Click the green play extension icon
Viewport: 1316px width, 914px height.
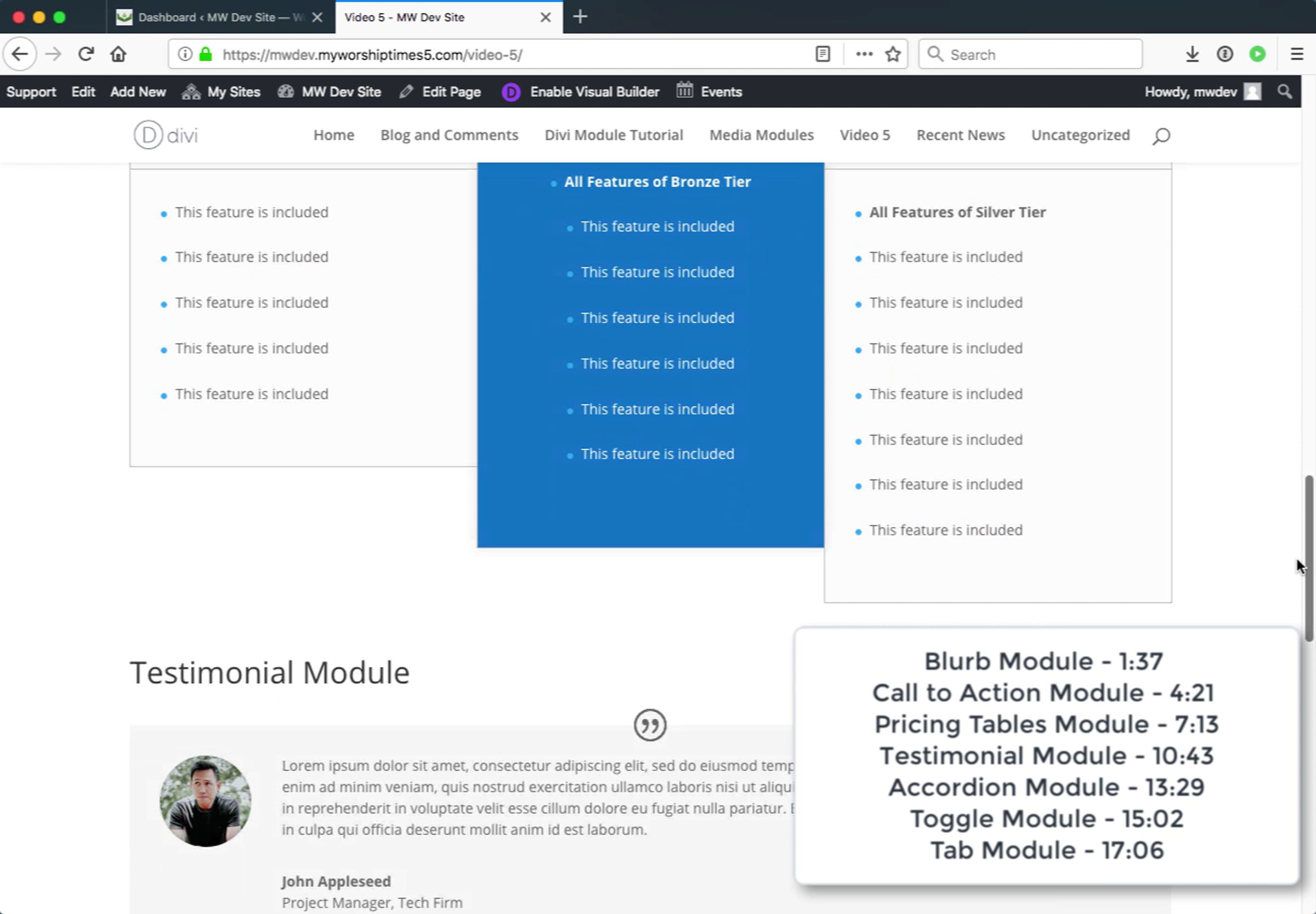1257,54
